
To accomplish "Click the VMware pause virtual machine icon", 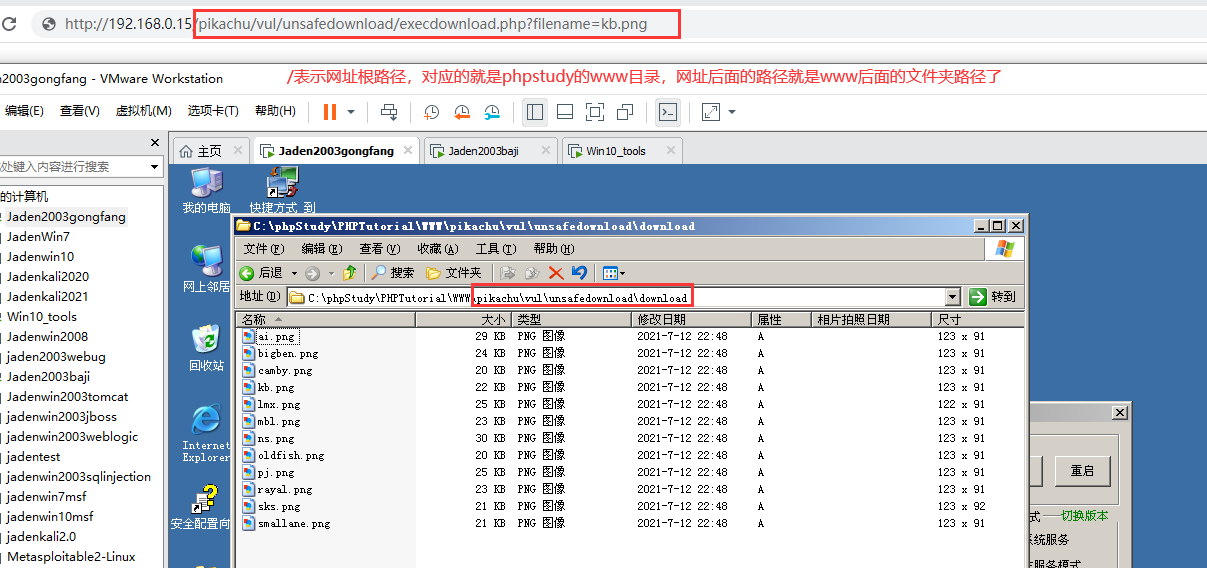I will pos(329,112).
